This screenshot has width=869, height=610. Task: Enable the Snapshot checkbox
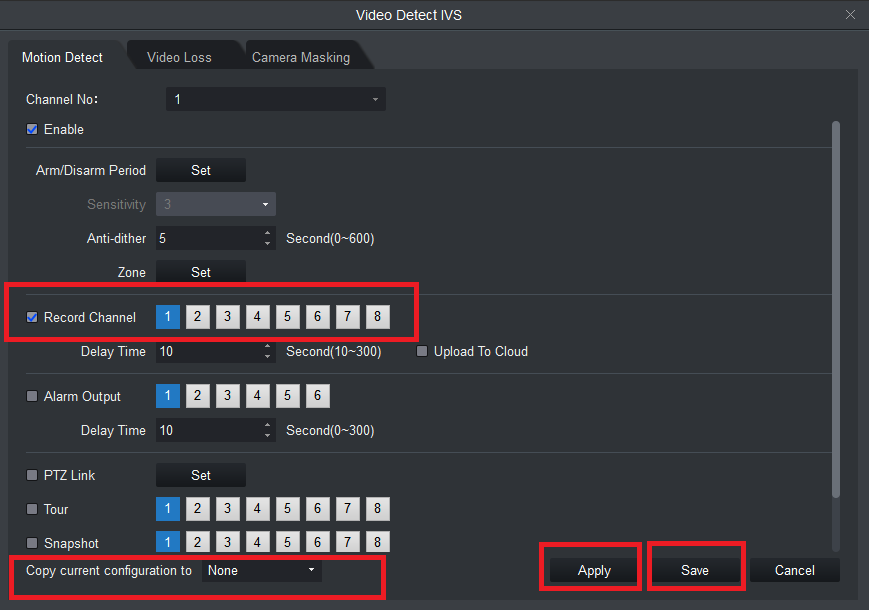(32, 543)
